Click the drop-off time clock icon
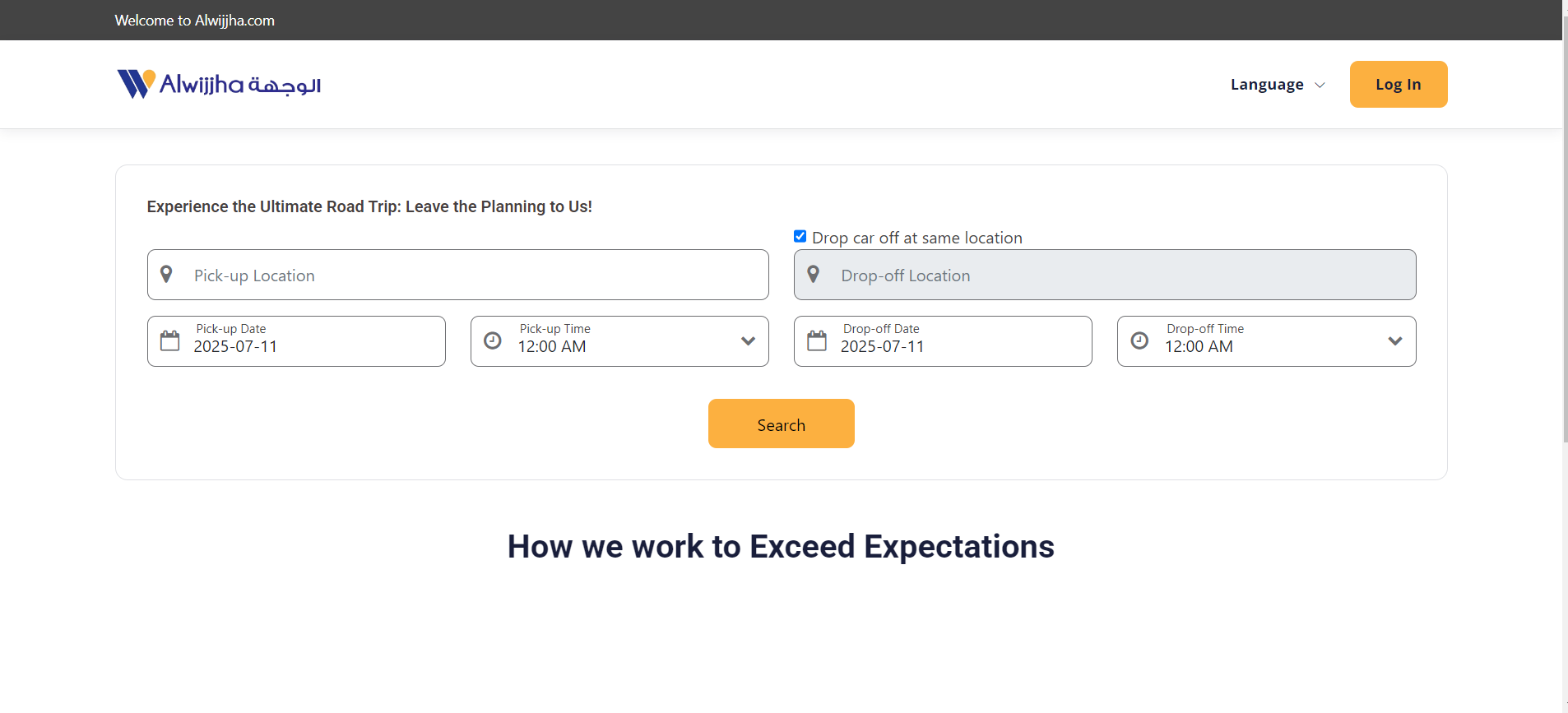The width and height of the screenshot is (1568, 713). point(1139,340)
